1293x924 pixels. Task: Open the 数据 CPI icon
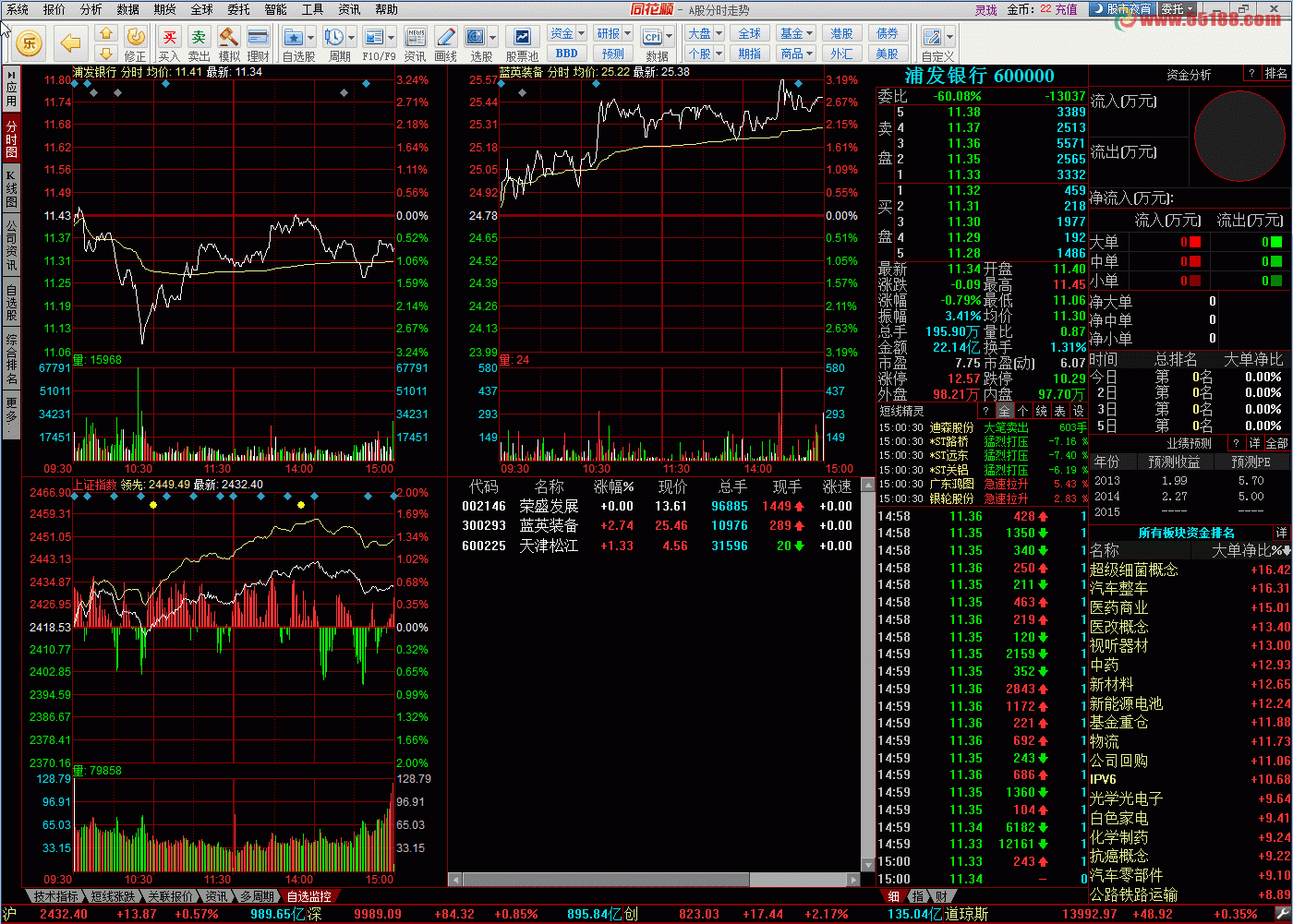point(653,37)
